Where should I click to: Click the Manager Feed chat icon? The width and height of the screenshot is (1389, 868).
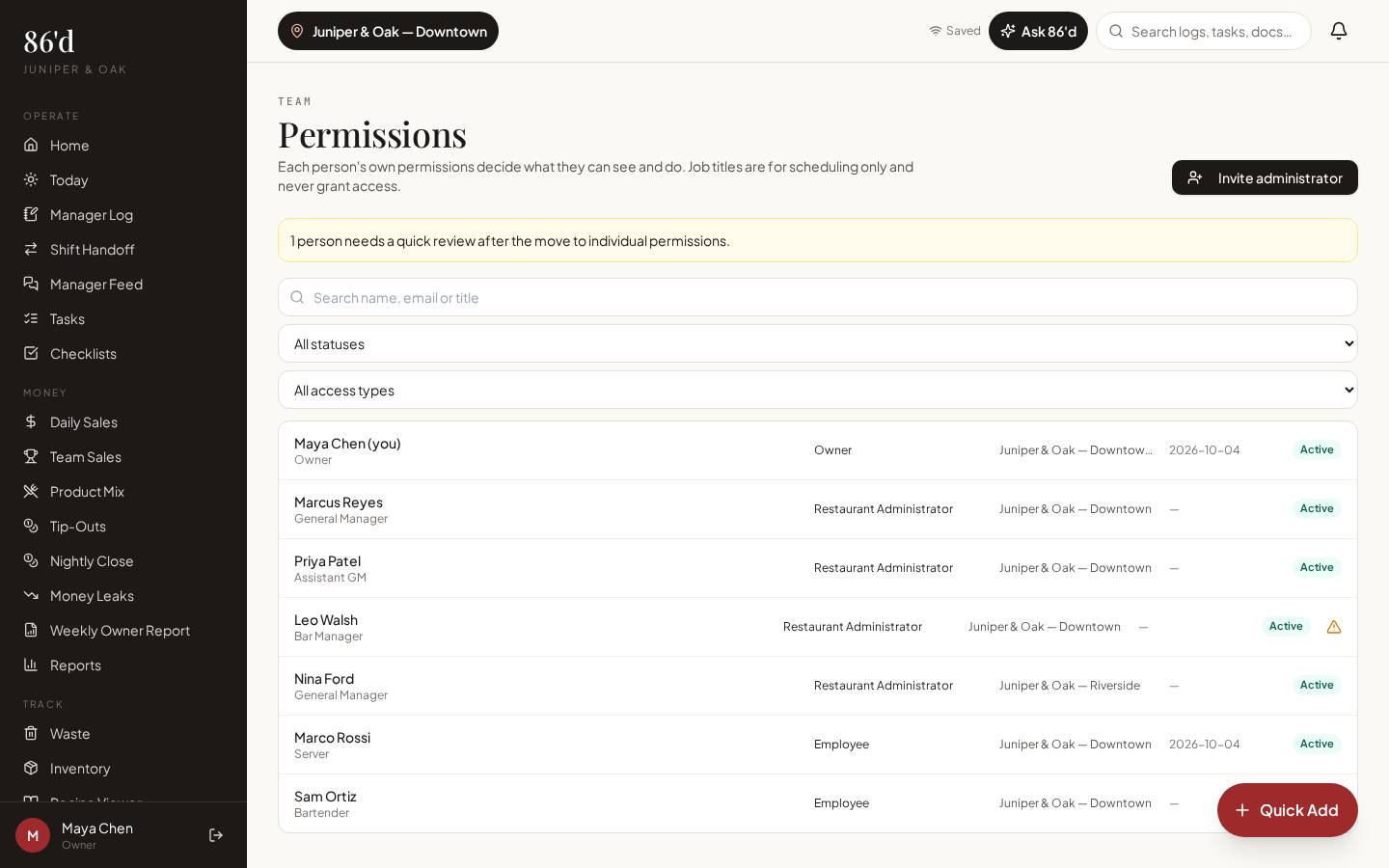[31, 284]
